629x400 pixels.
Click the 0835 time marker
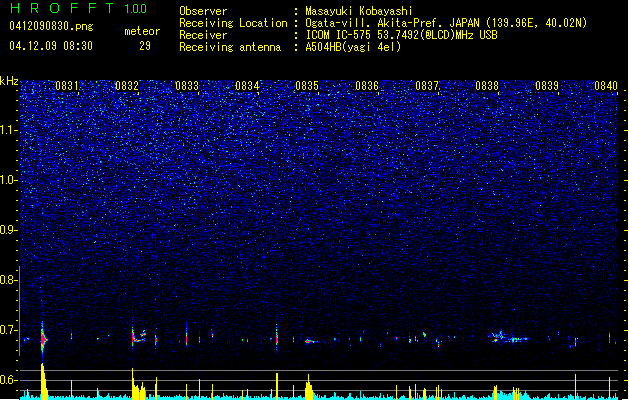pyautogui.click(x=307, y=85)
